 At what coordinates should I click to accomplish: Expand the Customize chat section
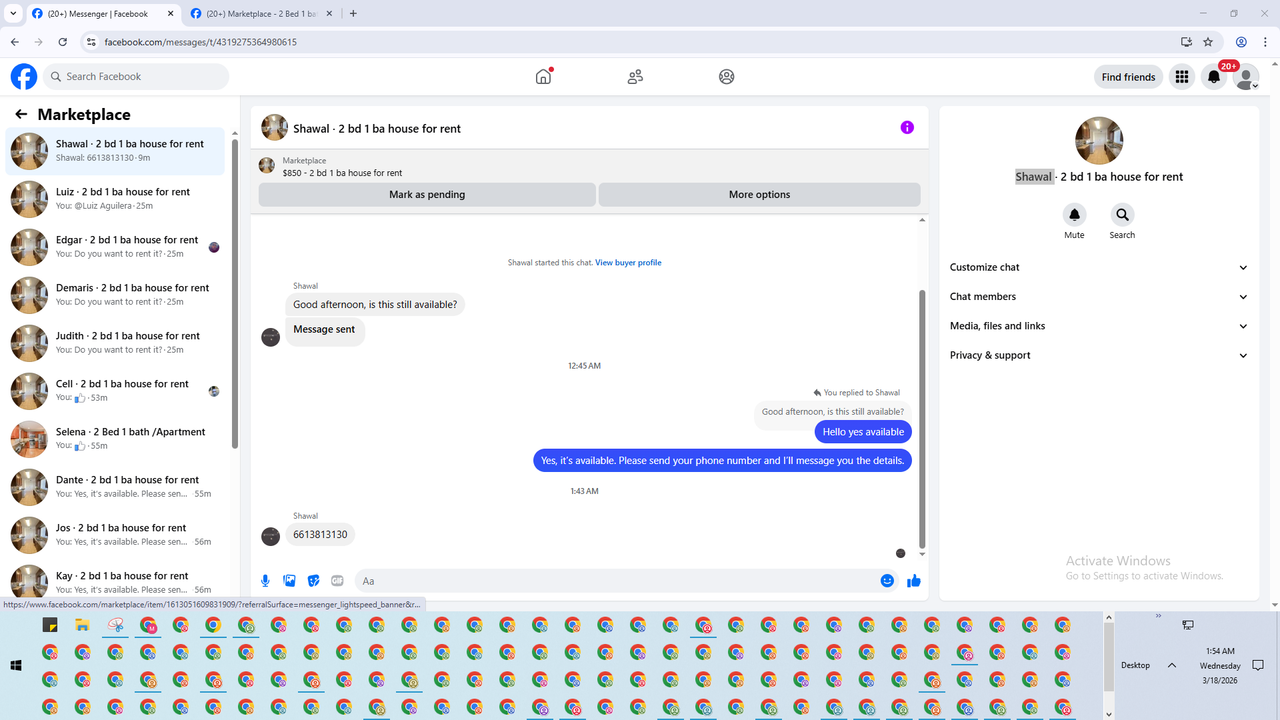click(1099, 267)
